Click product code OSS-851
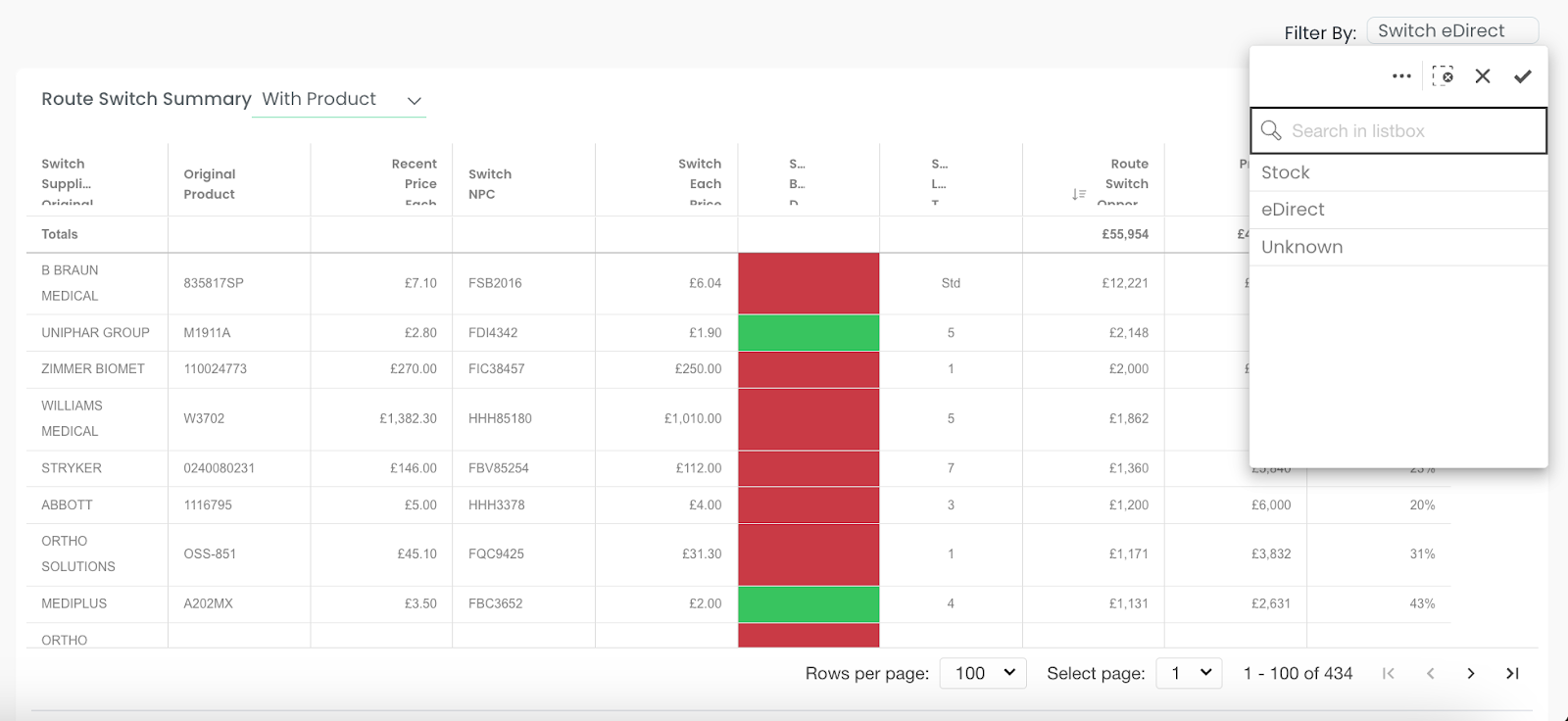Image resolution: width=1568 pixels, height=721 pixels. point(210,554)
